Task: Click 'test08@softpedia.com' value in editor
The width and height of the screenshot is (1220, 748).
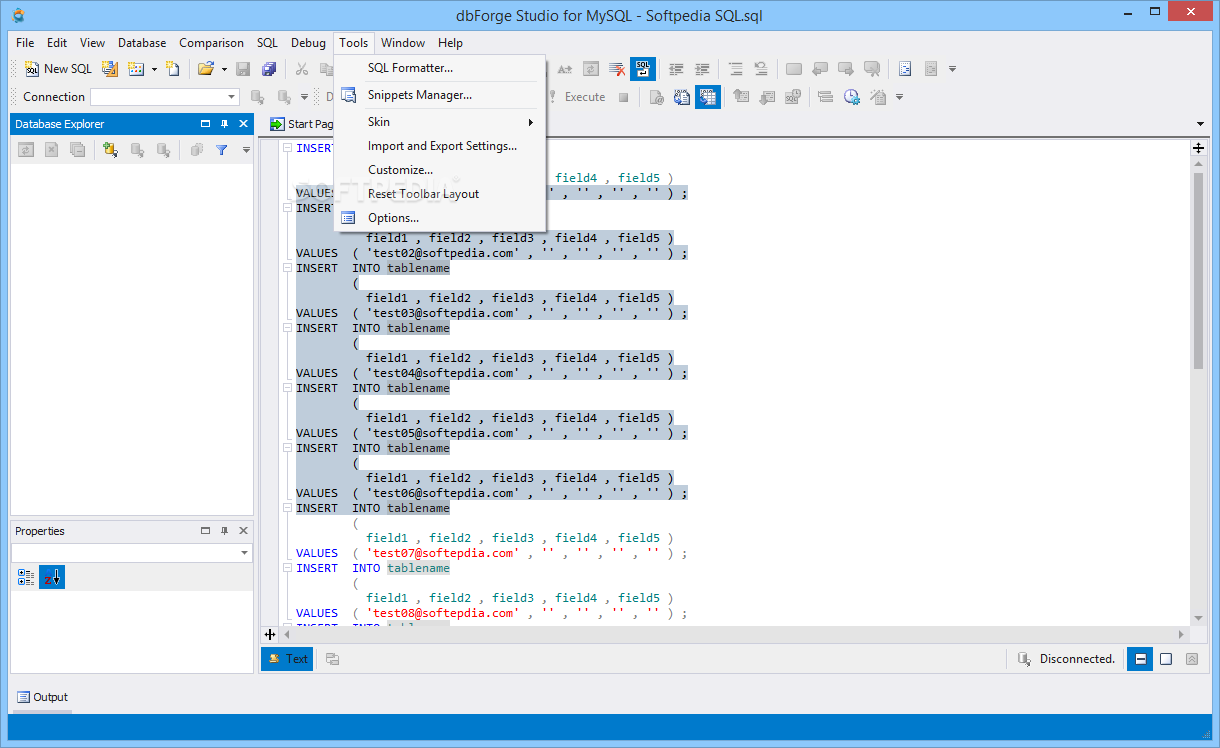Action: tap(443, 613)
